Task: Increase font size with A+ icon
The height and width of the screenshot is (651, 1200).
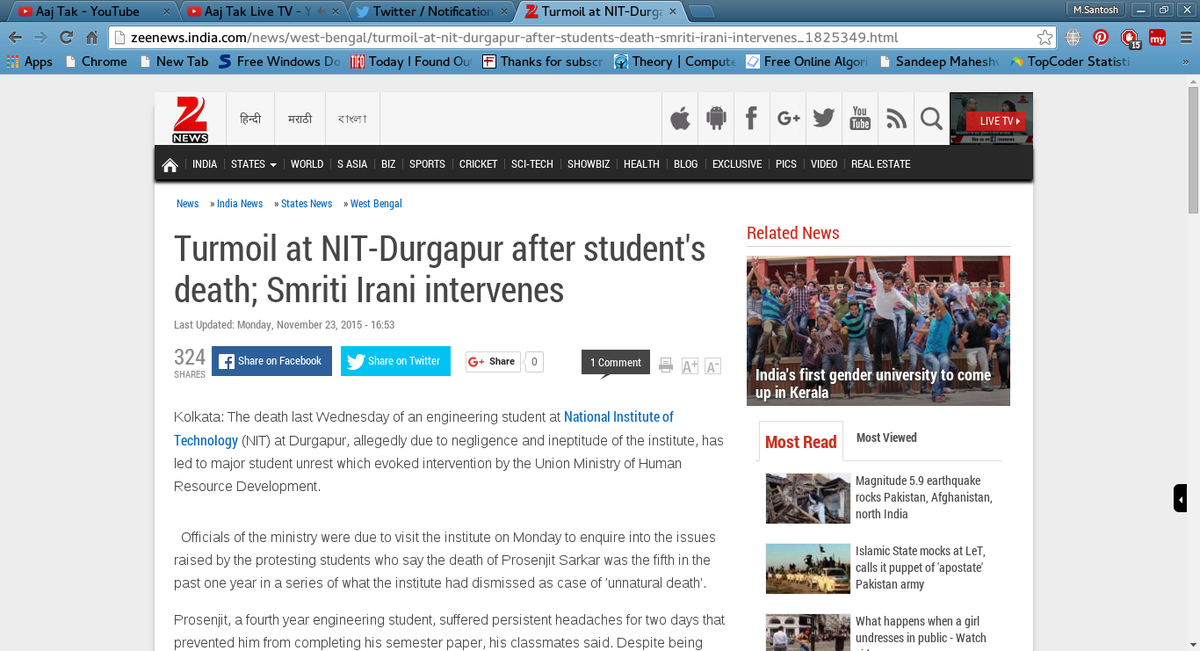Action: (x=690, y=366)
